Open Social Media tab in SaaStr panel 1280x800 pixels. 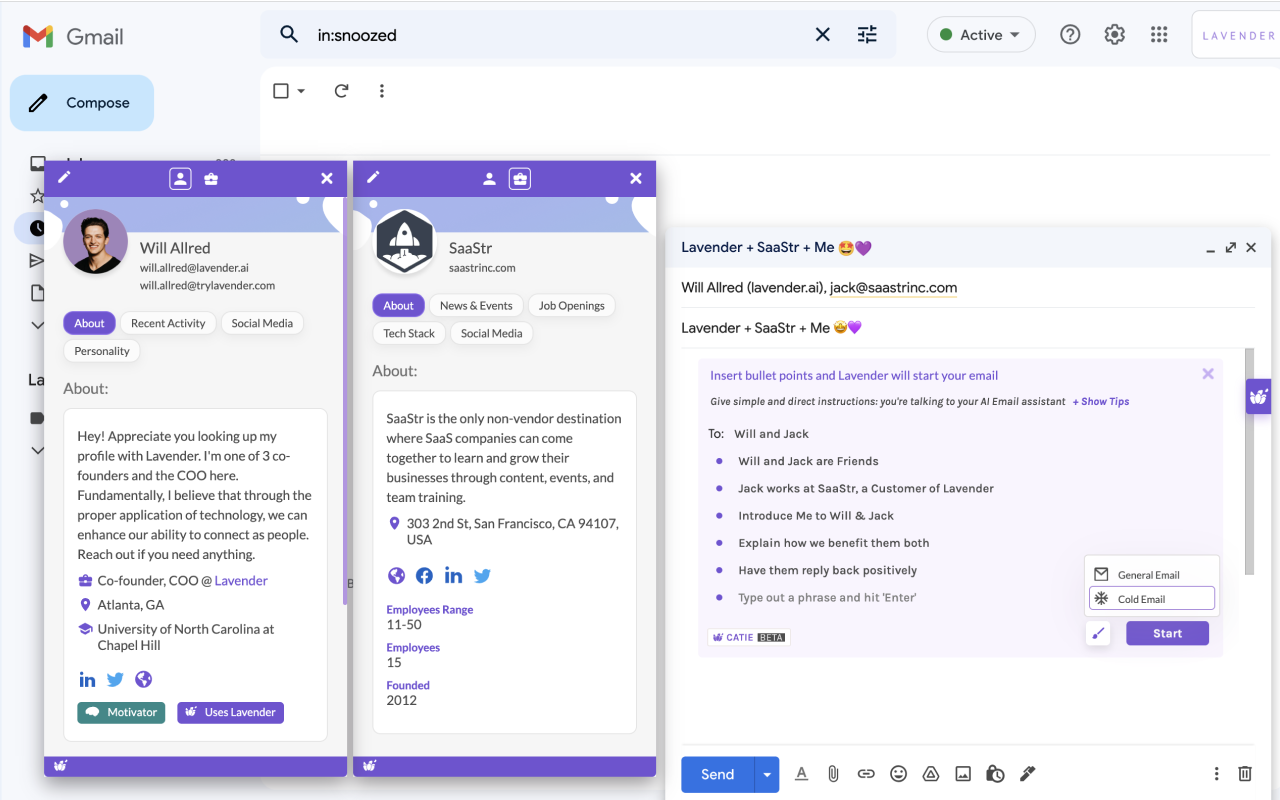[x=492, y=334]
